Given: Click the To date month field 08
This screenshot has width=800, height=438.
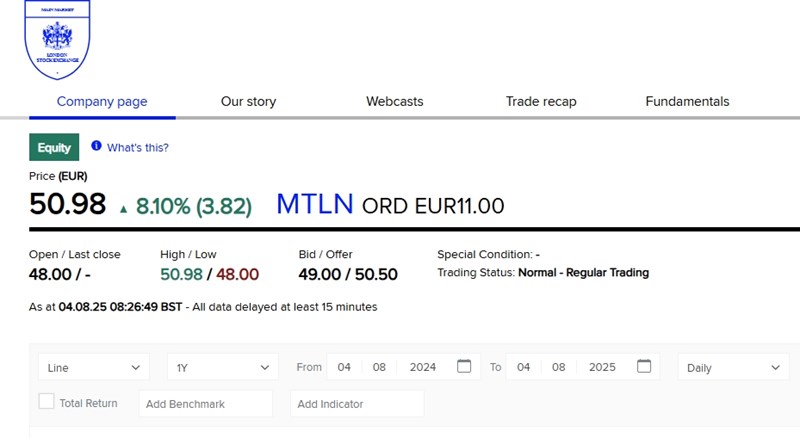Looking at the screenshot, I should (559, 367).
